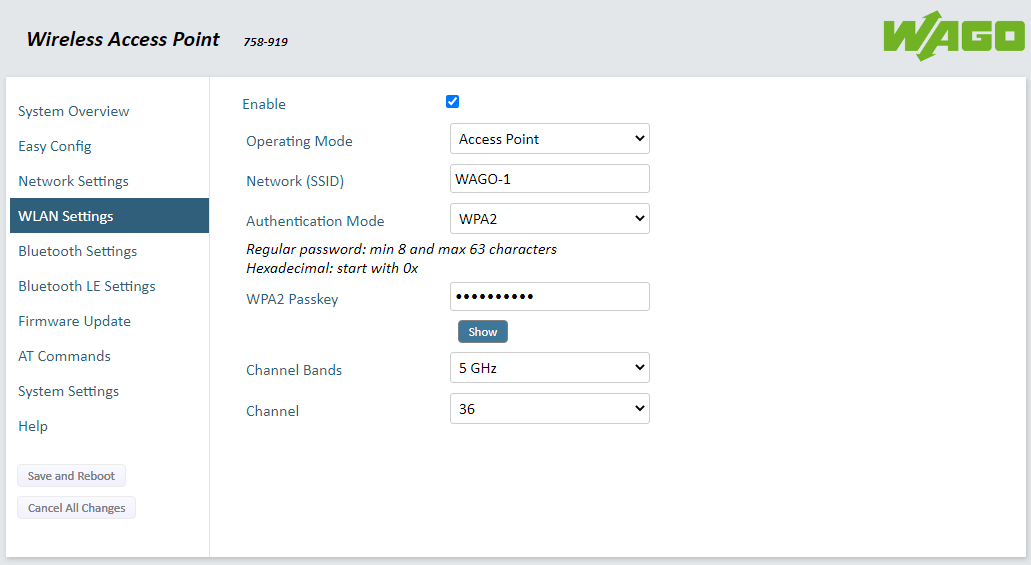Image resolution: width=1031 pixels, height=565 pixels.
Task: Open the Firmware Update page
Action: (74, 321)
